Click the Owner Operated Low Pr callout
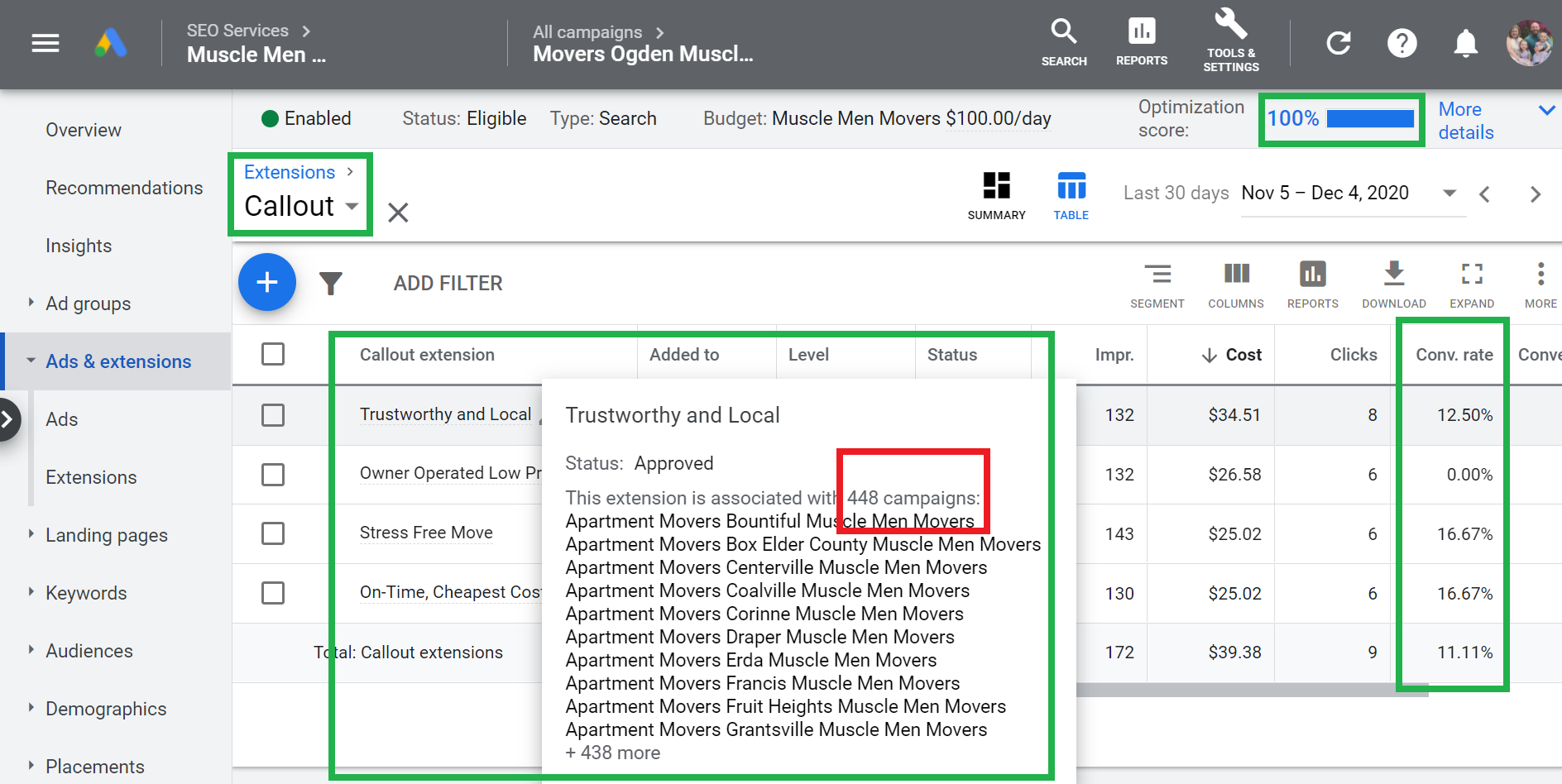The height and width of the screenshot is (784, 1562). tap(451, 474)
